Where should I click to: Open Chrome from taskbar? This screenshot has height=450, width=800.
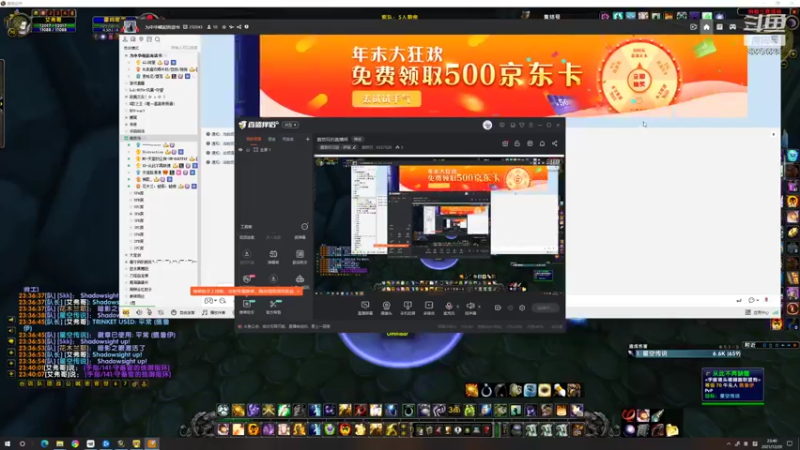pyautogui.click(x=75, y=444)
